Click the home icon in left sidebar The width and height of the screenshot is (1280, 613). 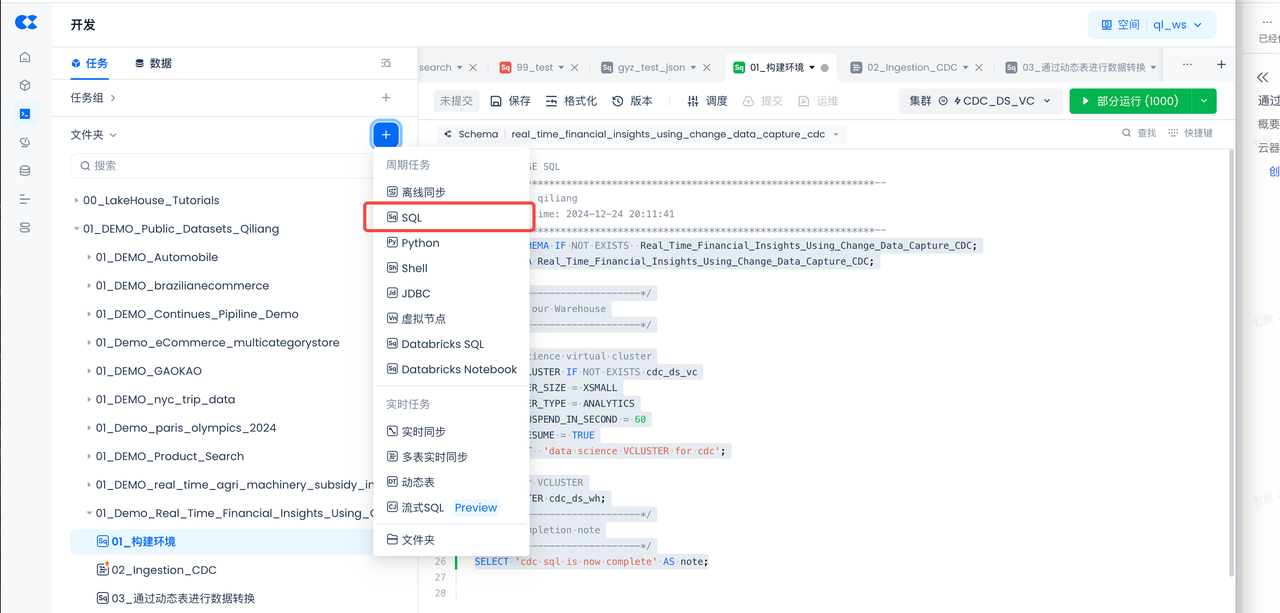coord(25,58)
